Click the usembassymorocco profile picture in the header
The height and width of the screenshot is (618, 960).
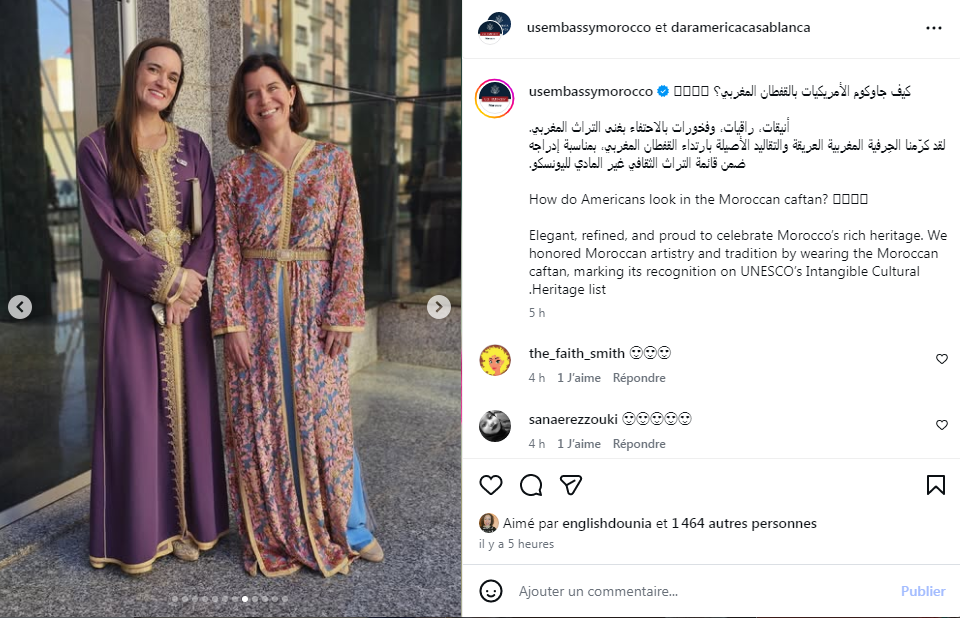[x=495, y=28]
